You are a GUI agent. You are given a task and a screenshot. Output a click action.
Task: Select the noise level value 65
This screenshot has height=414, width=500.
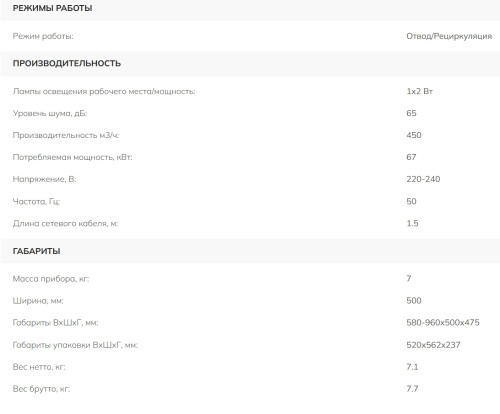point(411,113)
